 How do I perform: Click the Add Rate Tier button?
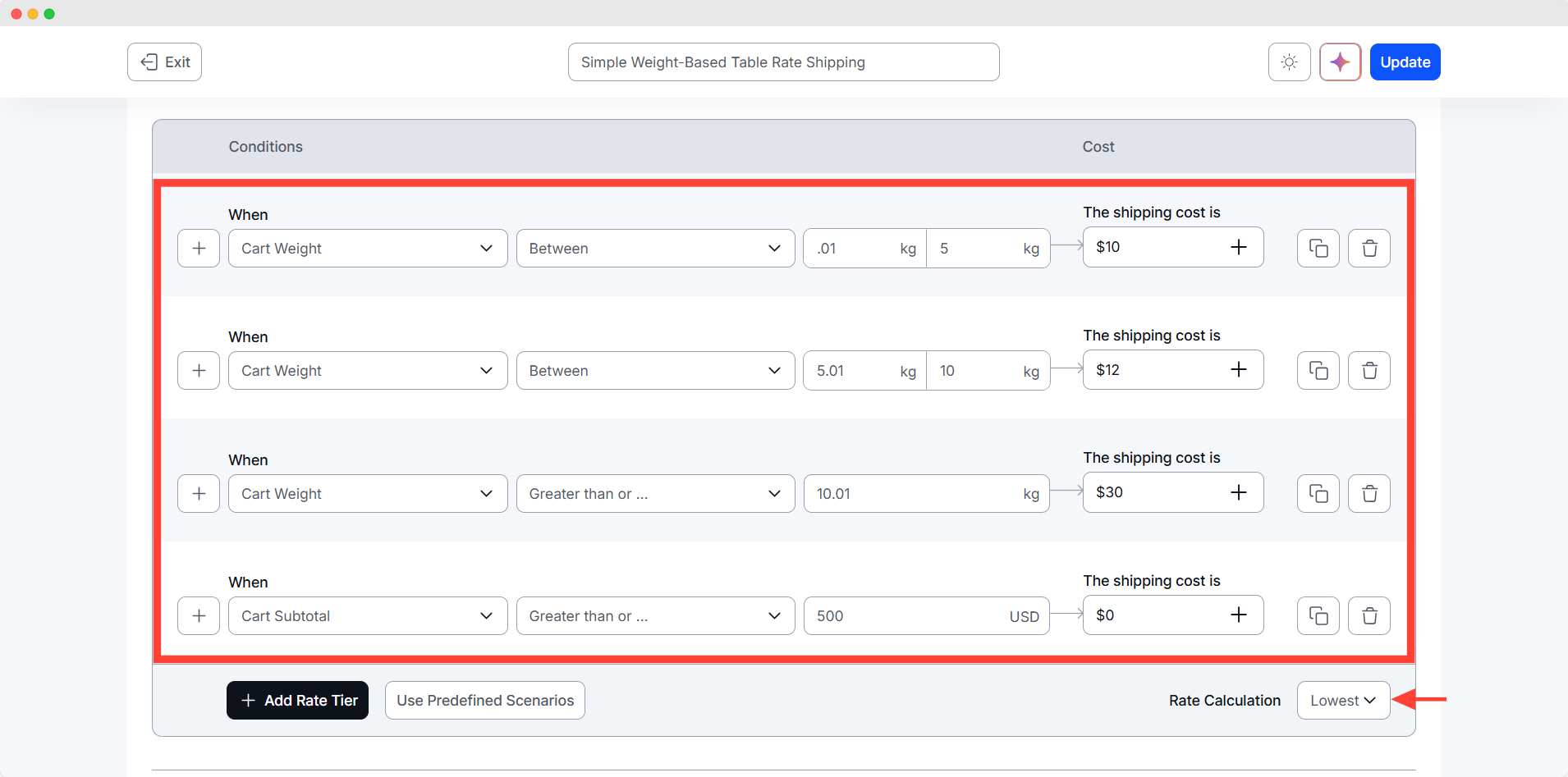[x=296, y=700]
